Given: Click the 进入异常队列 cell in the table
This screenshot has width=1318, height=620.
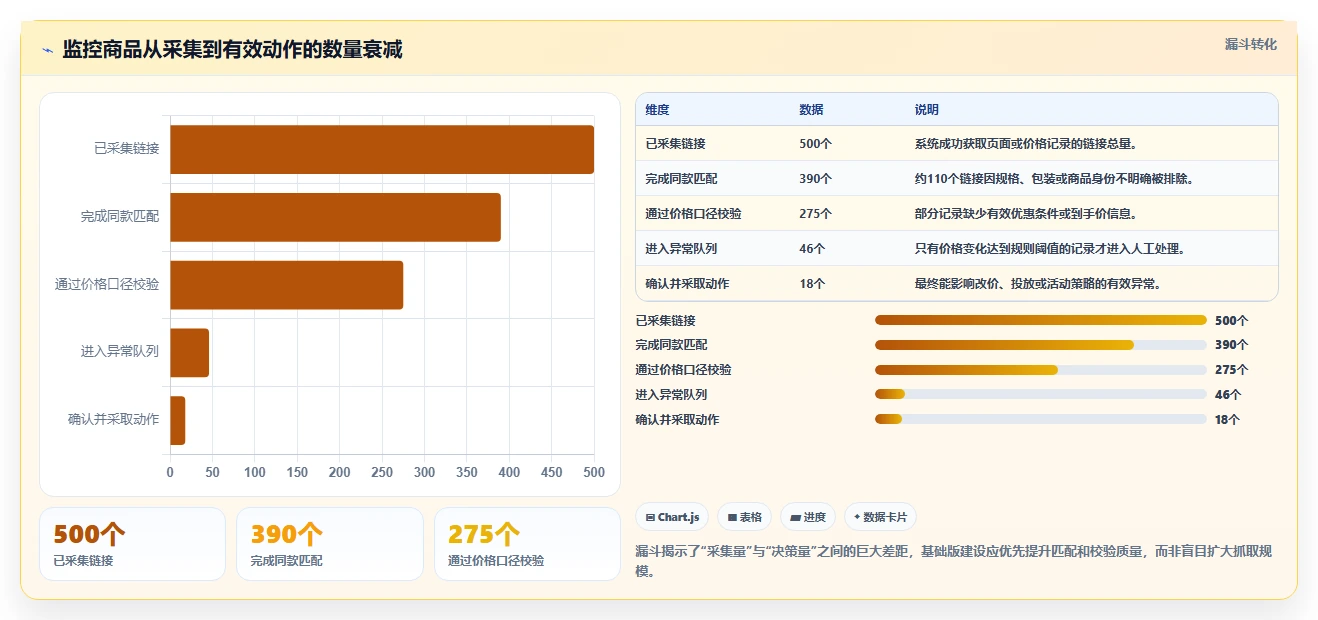Looking at the screenshot, I should (682, 249).
